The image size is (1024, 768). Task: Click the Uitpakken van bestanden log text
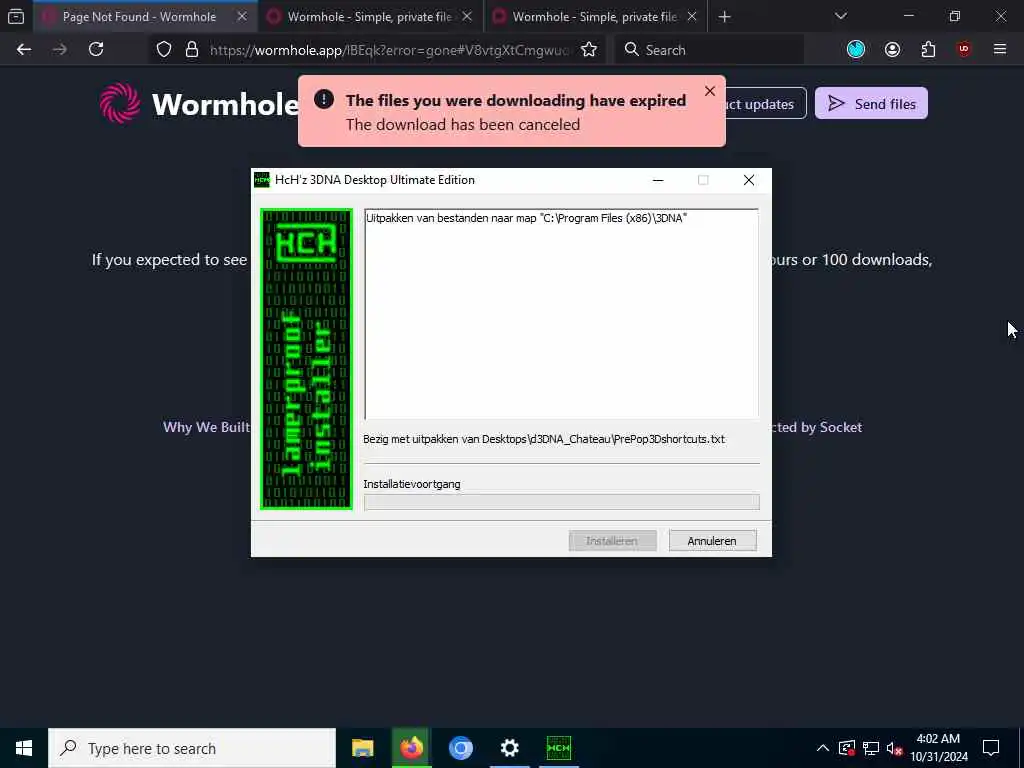point(526,218)
